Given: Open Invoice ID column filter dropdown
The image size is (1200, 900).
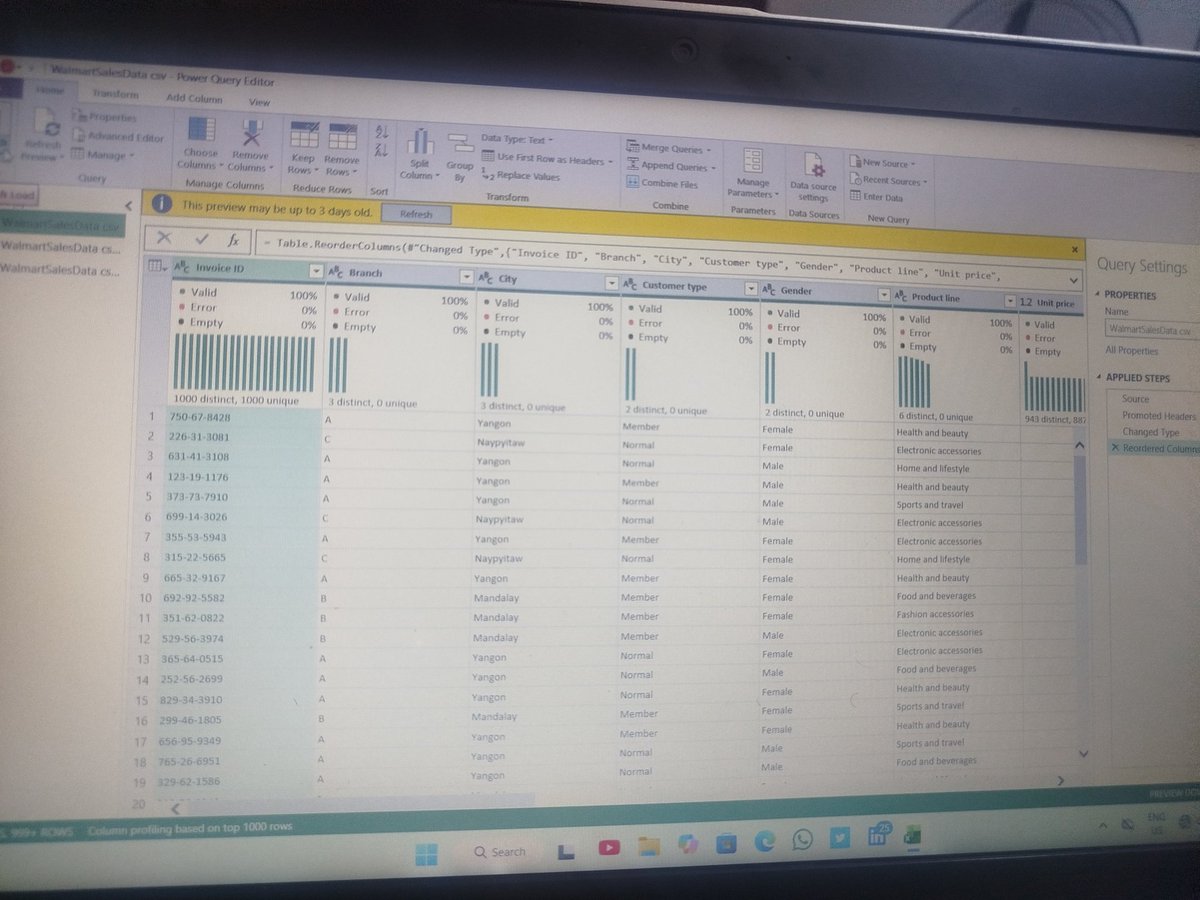Looking at the screenshot, I should tap(316, 271).
